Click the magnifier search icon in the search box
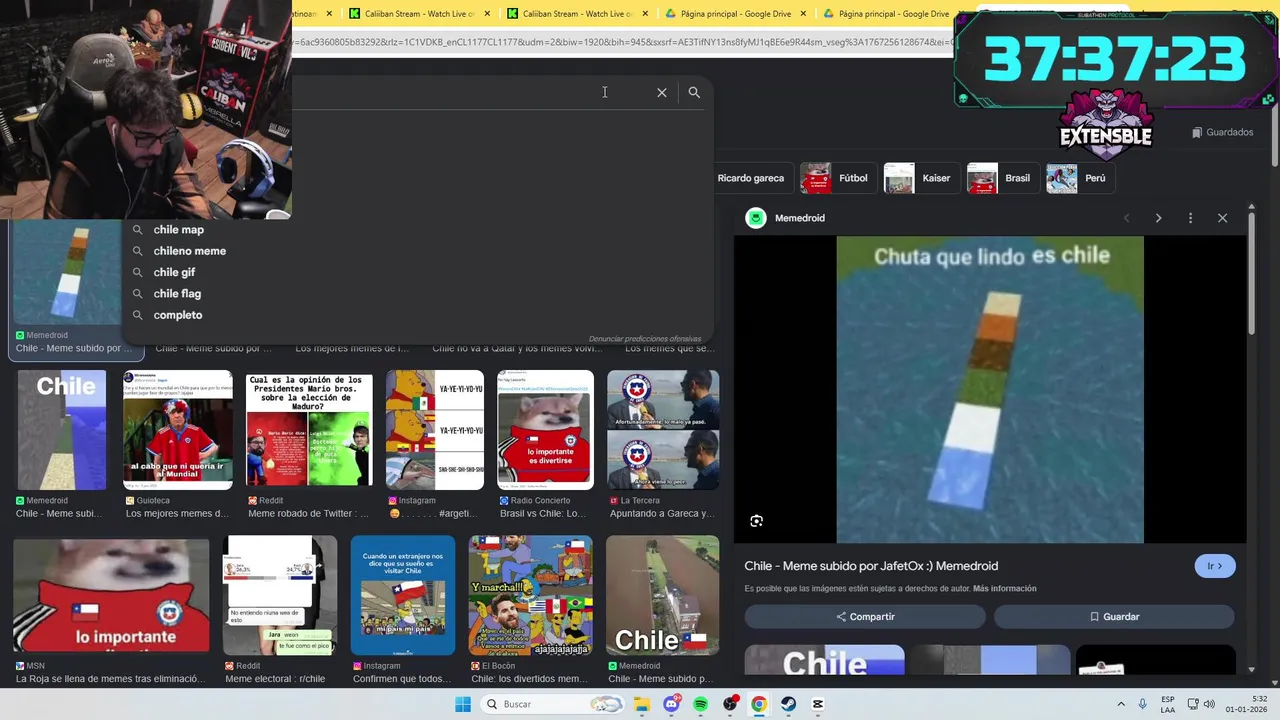The image size is (1280, 720). pyautogui.click(x=694, y=92)
